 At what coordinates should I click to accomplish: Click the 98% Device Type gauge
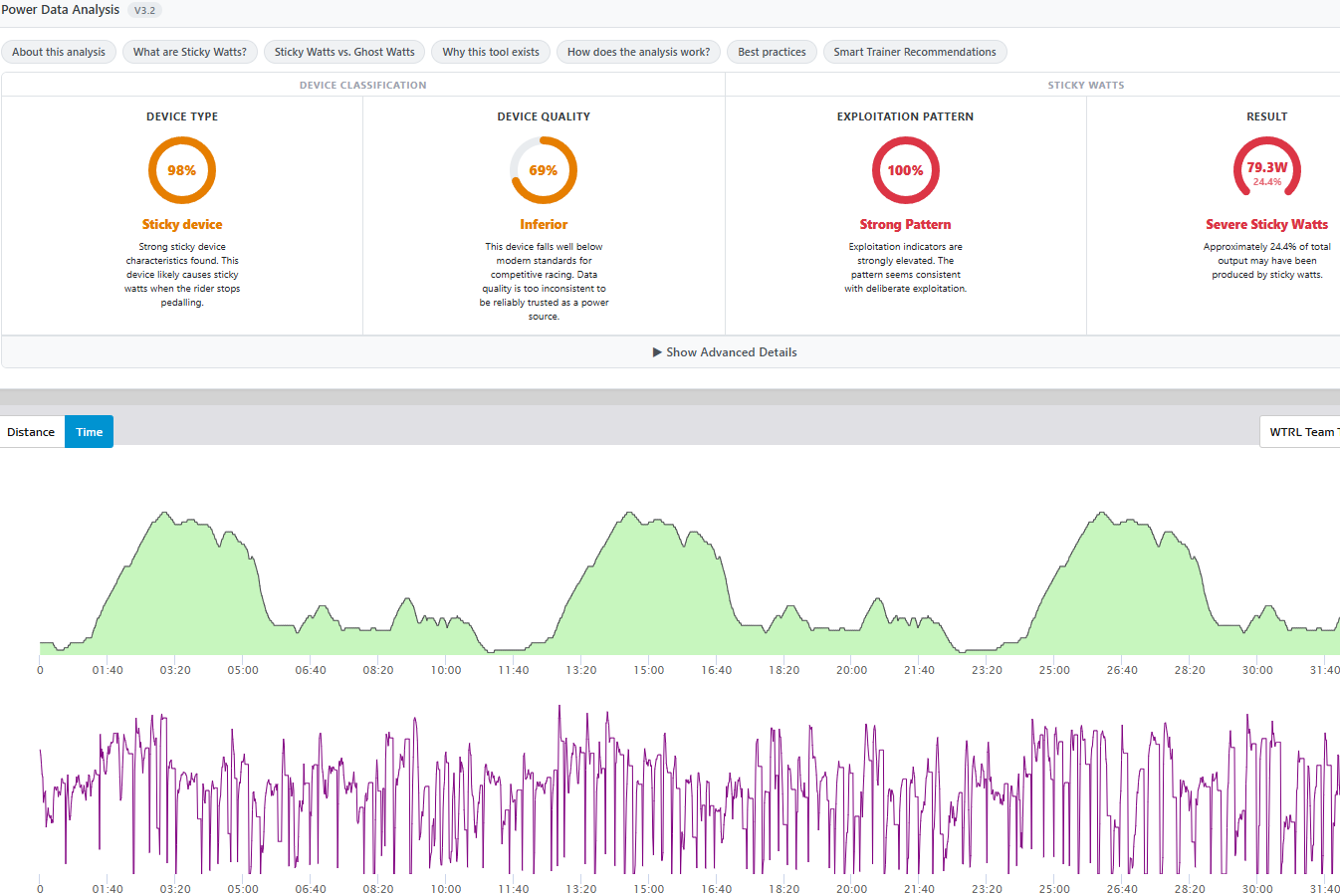(182, 170)
